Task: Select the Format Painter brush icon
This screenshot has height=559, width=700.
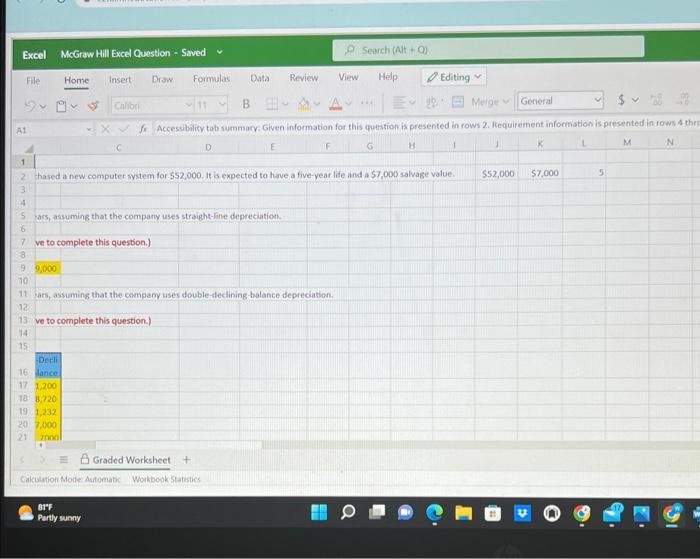Action: [93, 106]
